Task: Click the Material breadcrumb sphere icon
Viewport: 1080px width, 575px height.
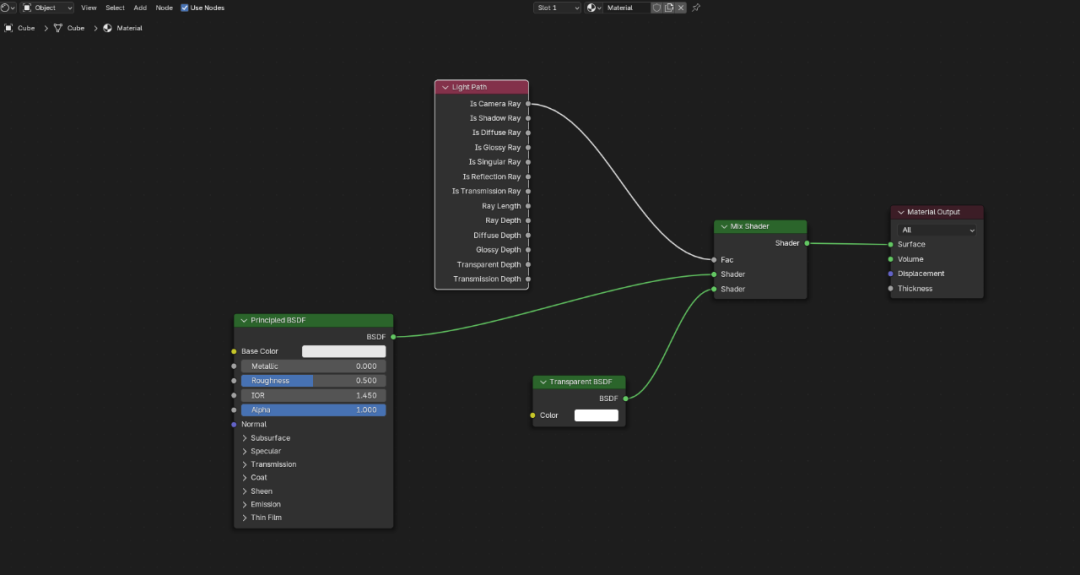Action: [x=107, y=28]
